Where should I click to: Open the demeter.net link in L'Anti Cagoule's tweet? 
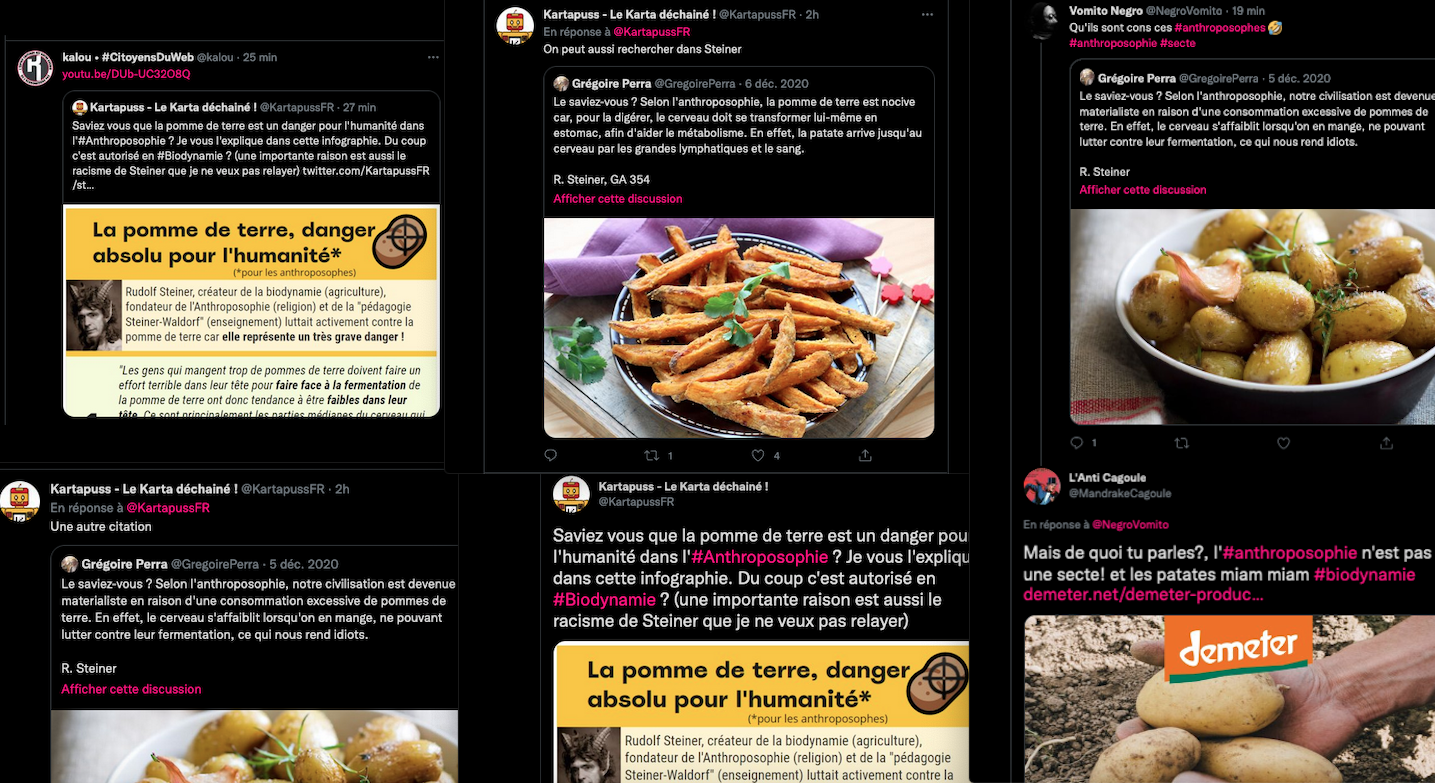1143,595
